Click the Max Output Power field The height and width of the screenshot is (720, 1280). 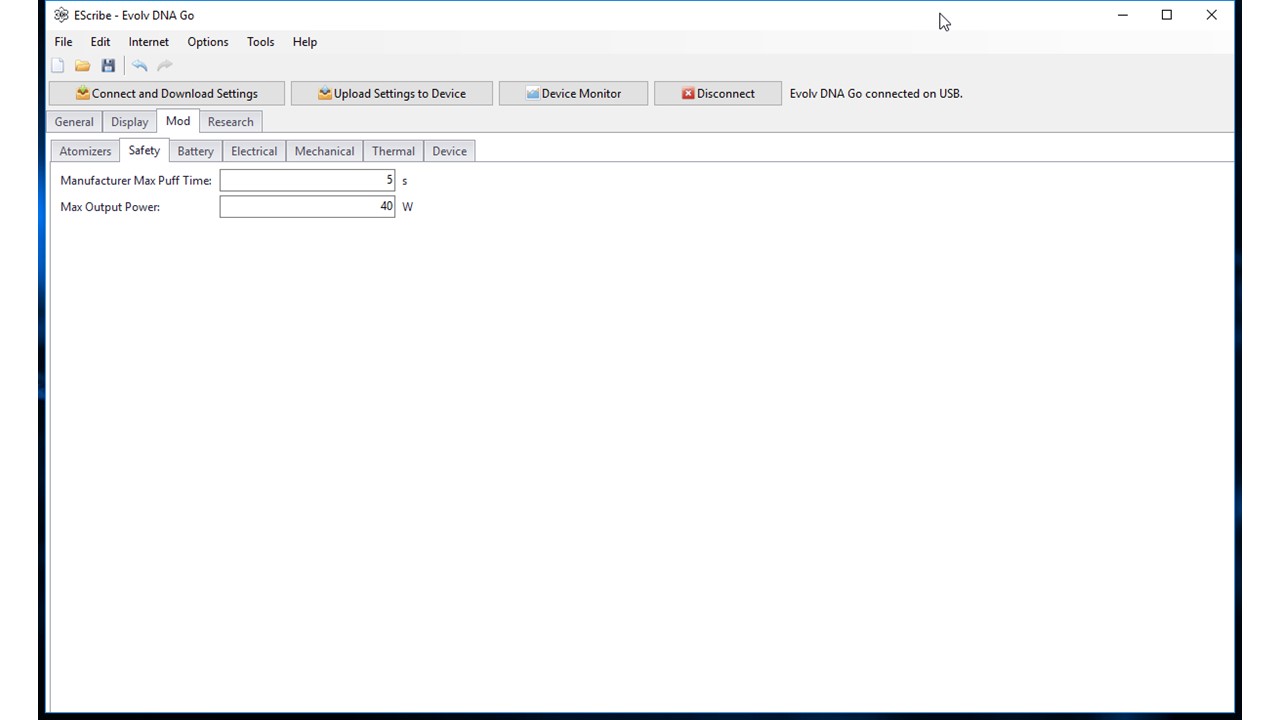click(308, 207)
